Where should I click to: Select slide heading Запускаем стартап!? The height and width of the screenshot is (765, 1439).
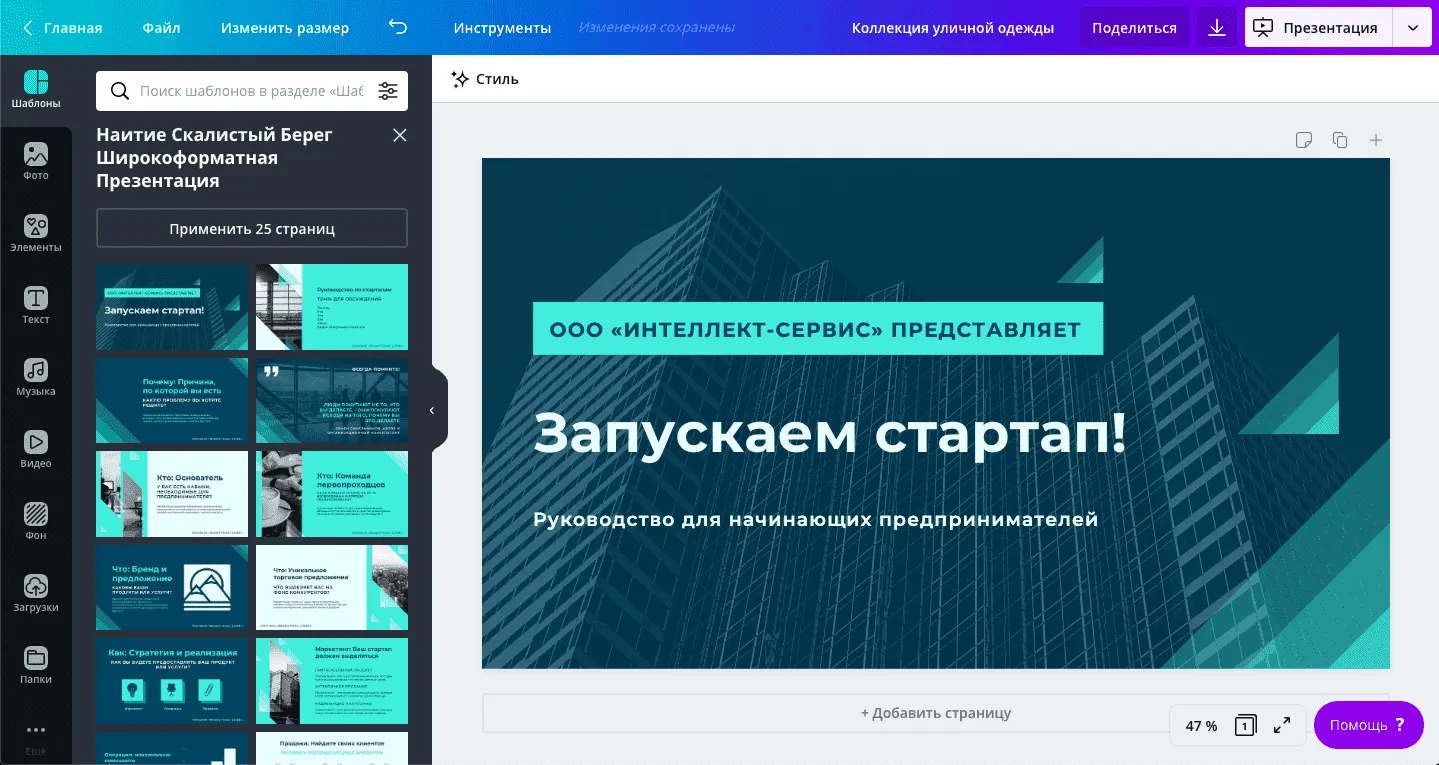point(830,435)
